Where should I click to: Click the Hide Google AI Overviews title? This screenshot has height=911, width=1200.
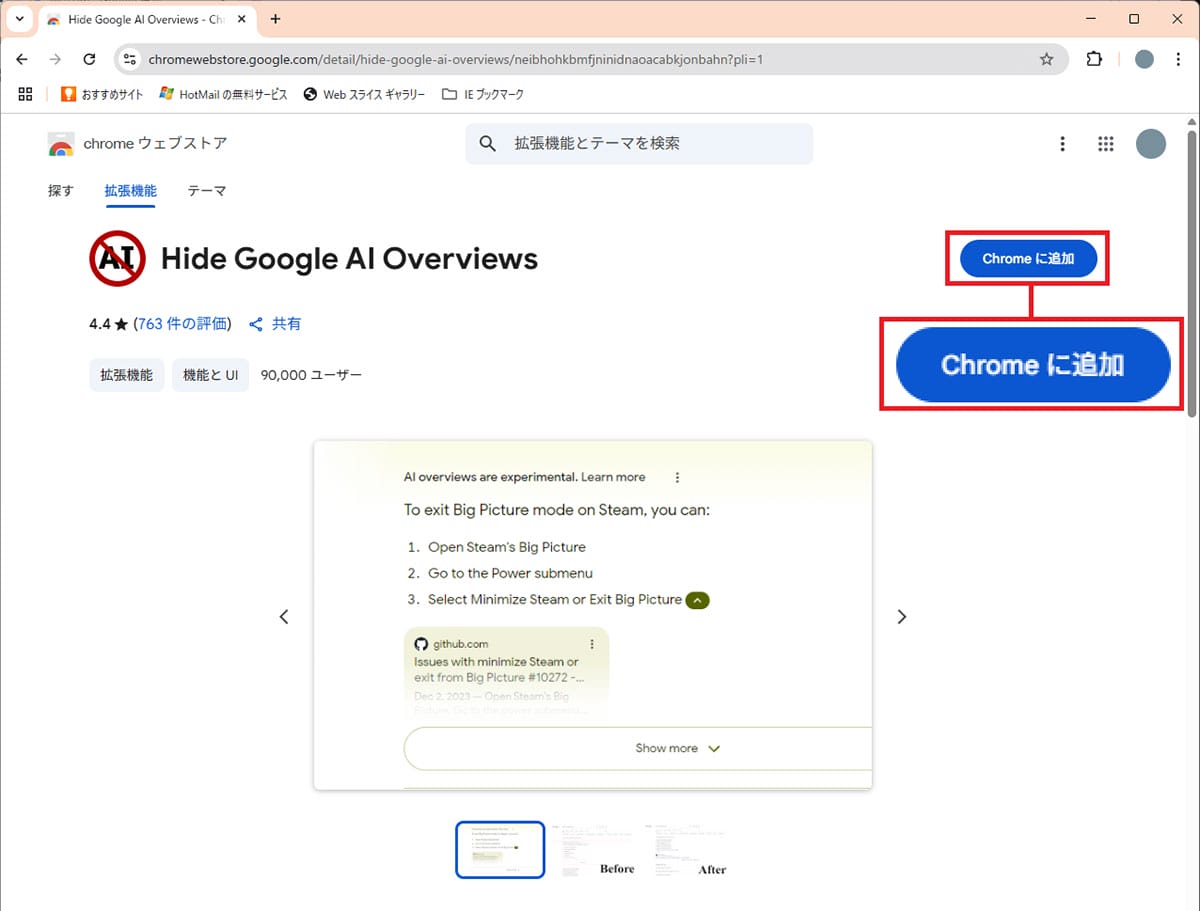tap(349, 259)
